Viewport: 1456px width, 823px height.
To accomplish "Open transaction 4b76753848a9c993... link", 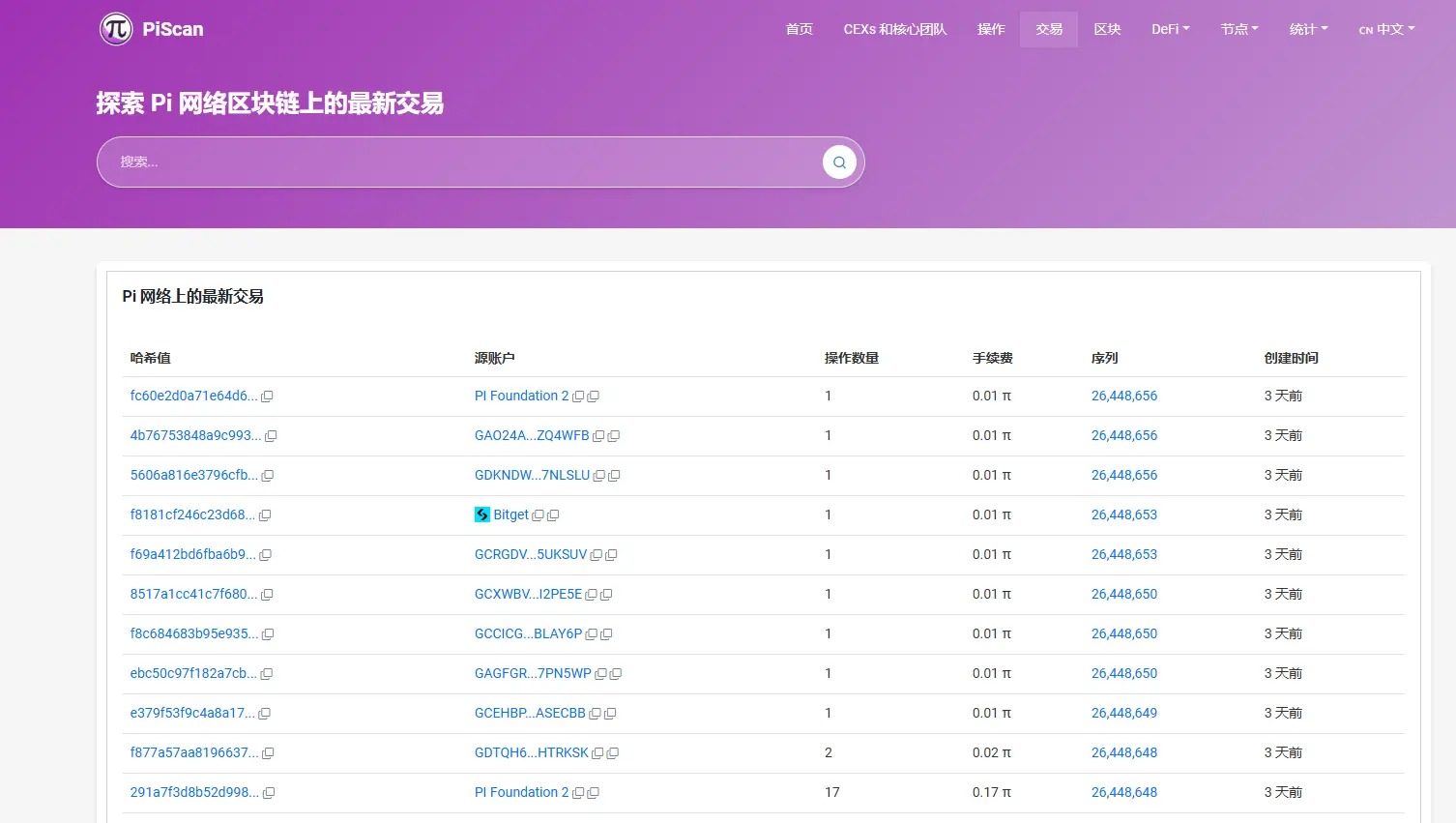I will pos(195,435).
